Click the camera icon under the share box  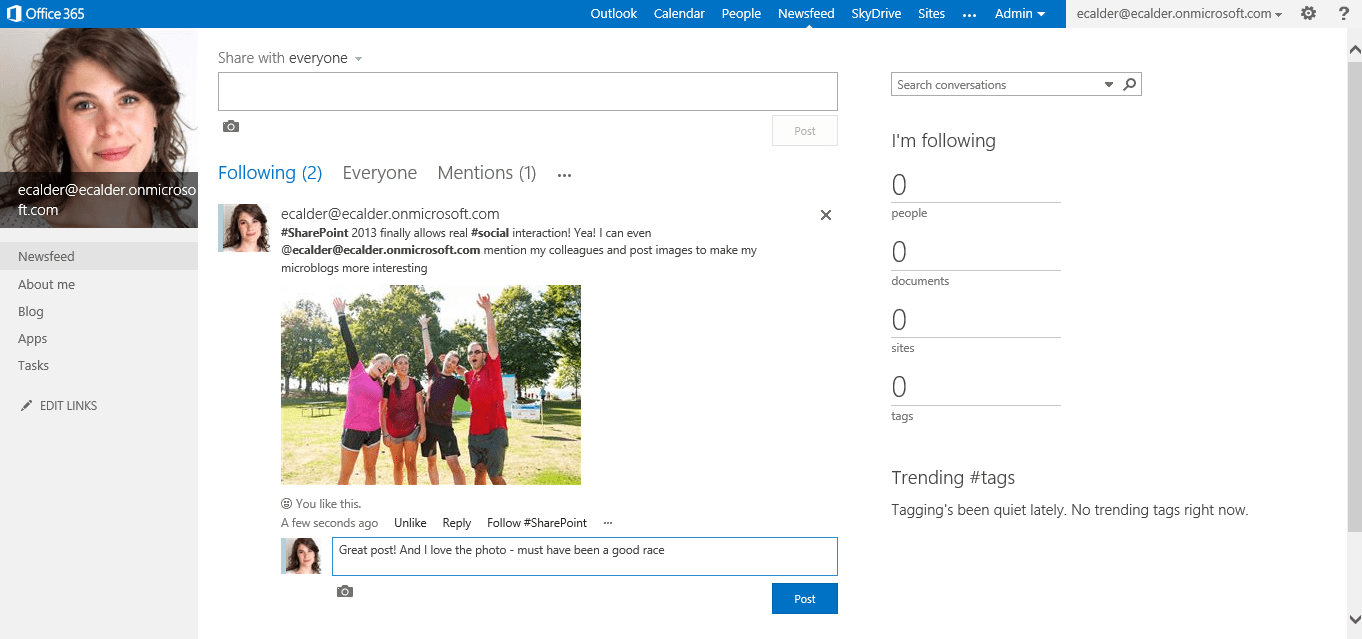pos(231,126)
